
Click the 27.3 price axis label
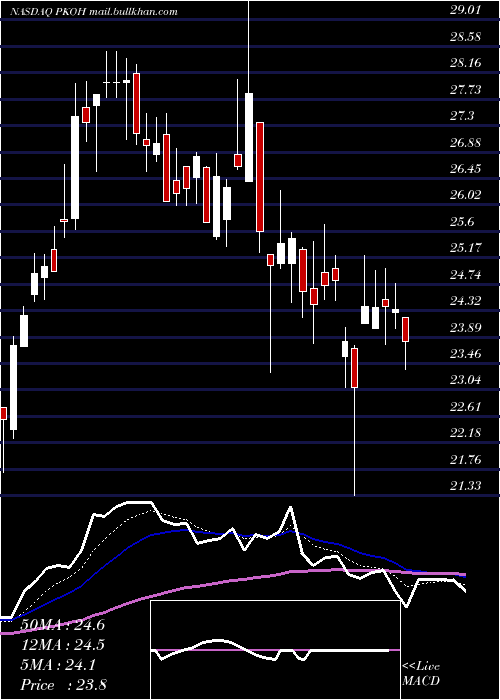(462, 116)
